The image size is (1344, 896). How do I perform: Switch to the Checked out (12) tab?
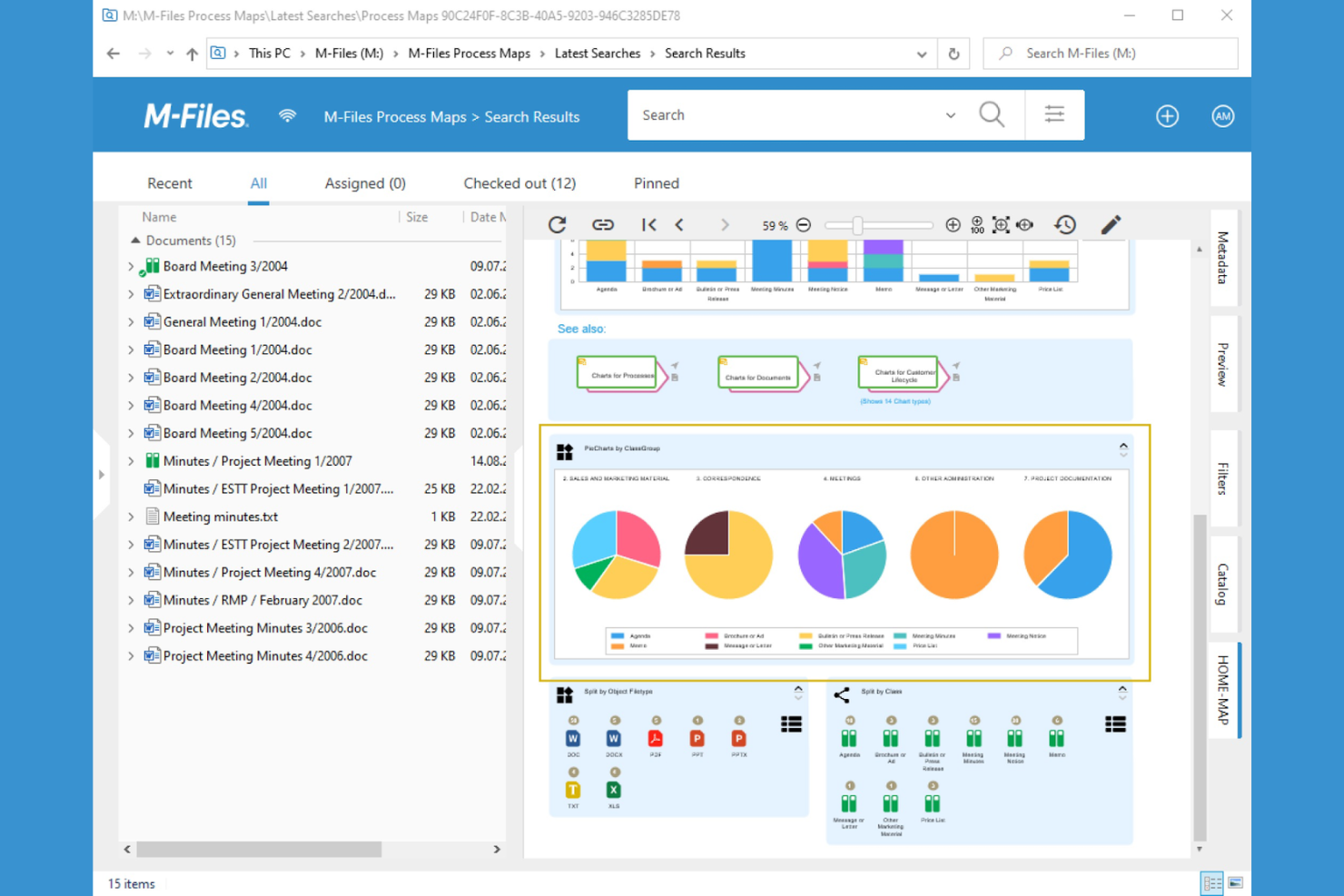pyautogui.click(x=519, y=183)
